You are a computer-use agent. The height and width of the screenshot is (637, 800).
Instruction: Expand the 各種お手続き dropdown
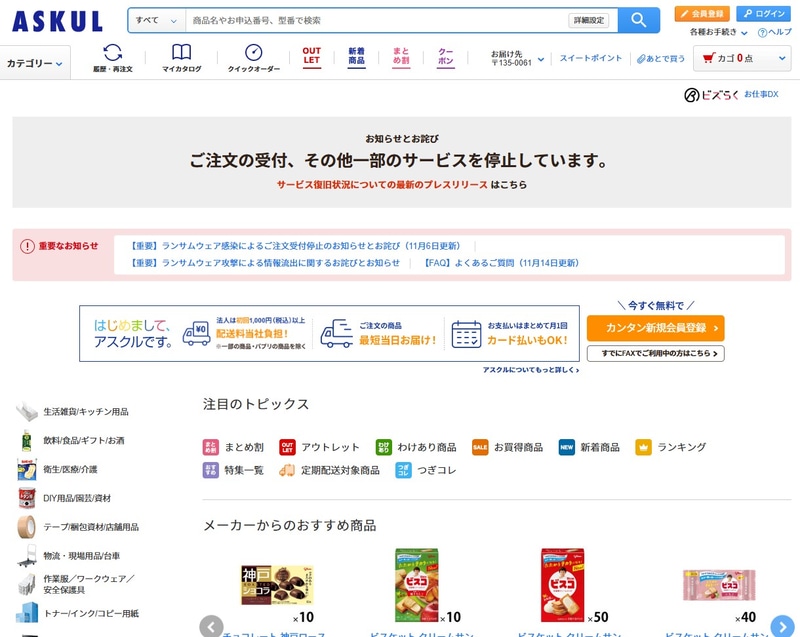tap(718, 32)
